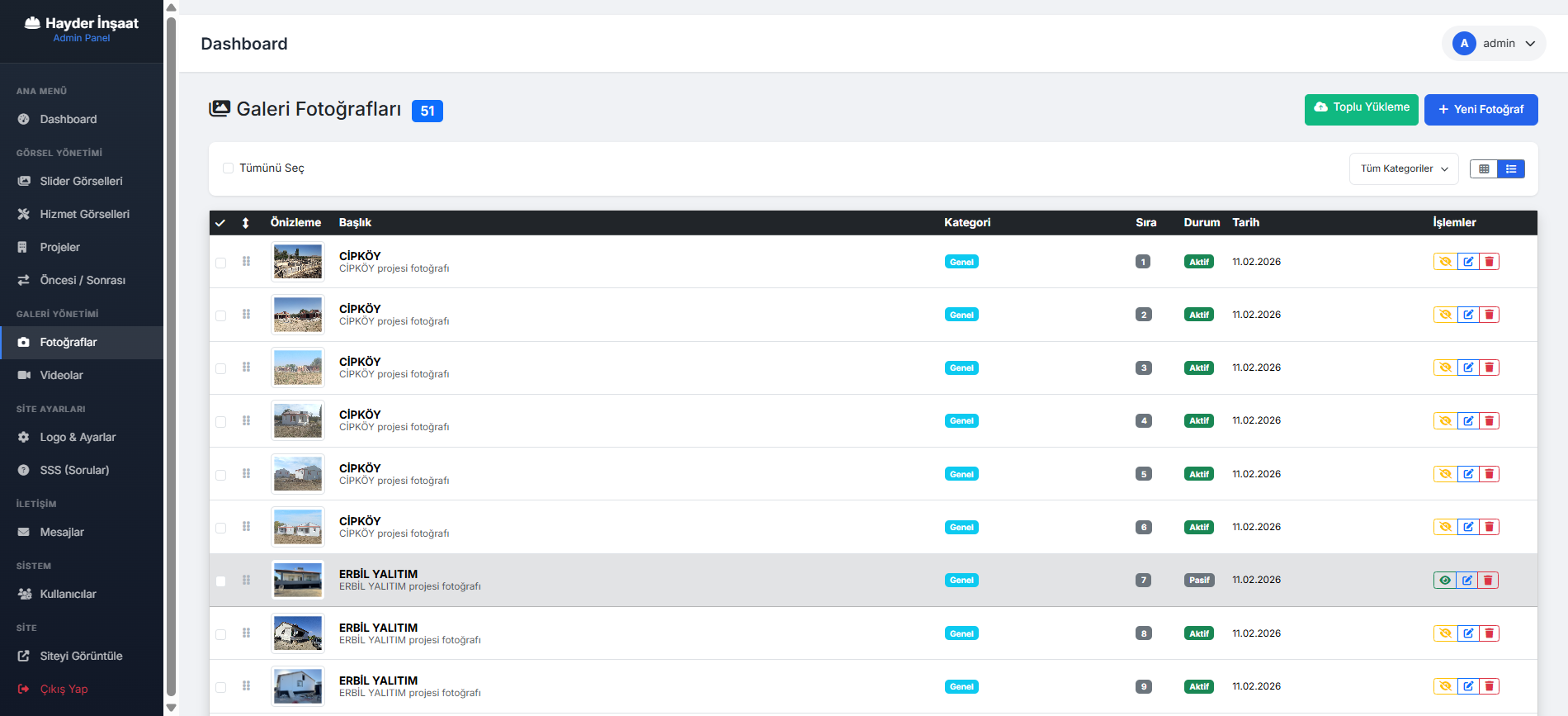This screenshot has width=1568, height=716.
Task: Delete the photo in row 9
Action: (1490, 686)
